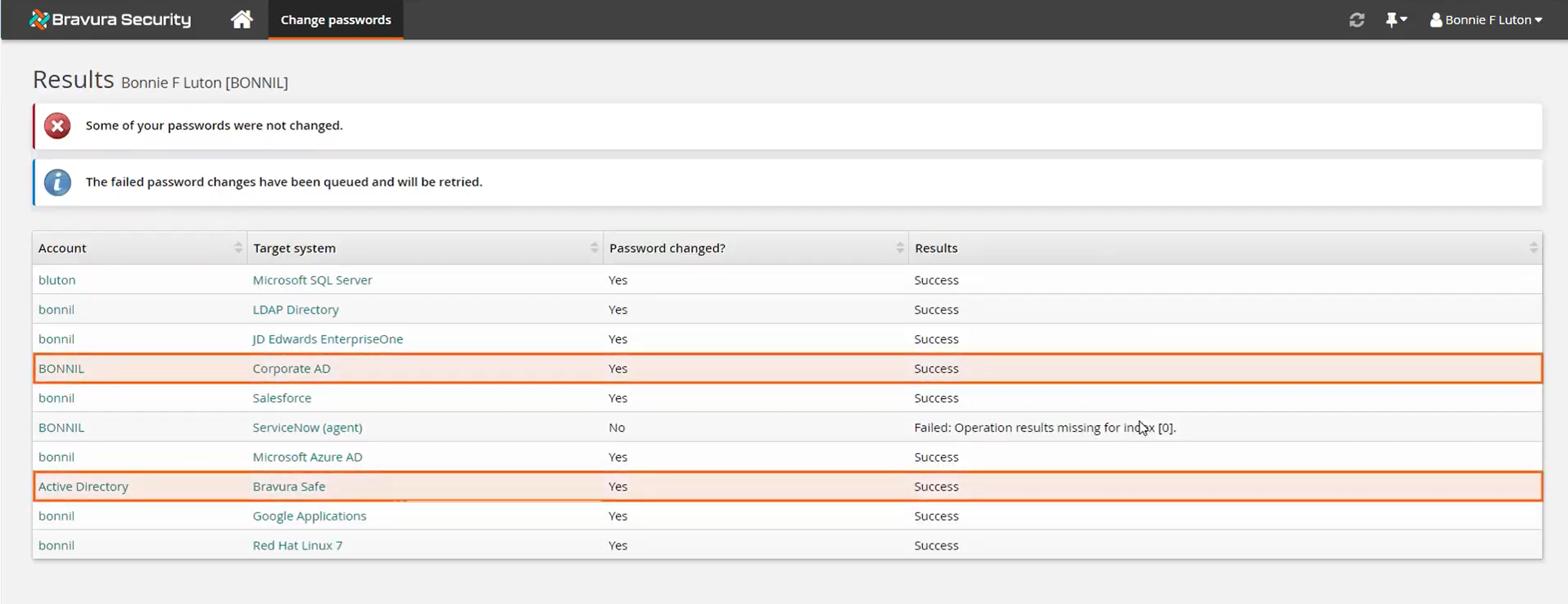Click the red error X icon
The image size is (1568, 604).
coord(57,125)
